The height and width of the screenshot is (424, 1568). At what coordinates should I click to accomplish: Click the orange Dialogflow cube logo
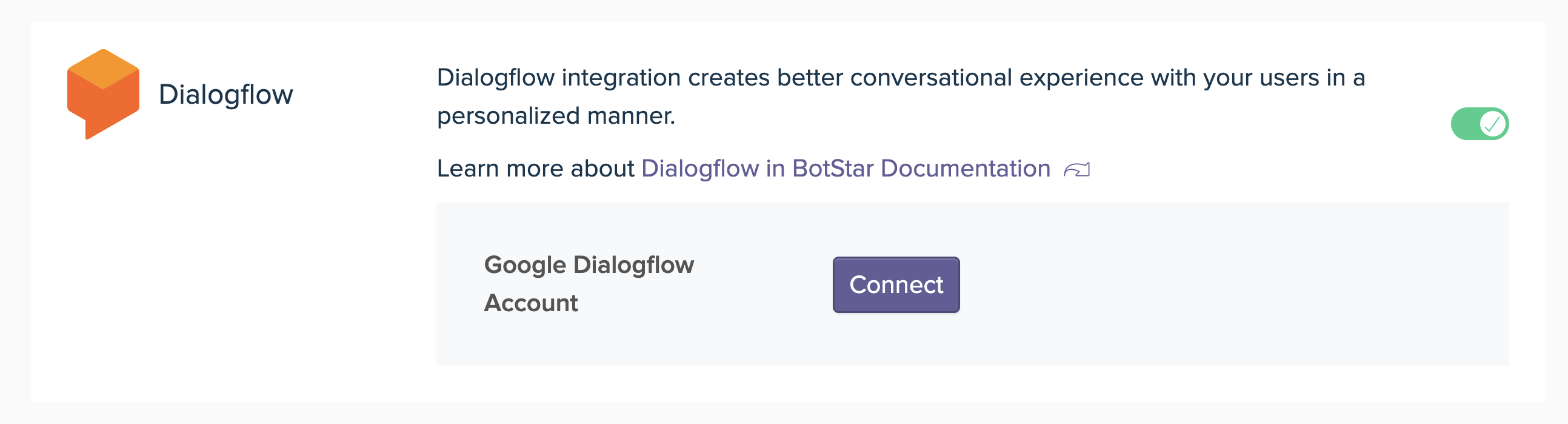[x=103, y=94]
